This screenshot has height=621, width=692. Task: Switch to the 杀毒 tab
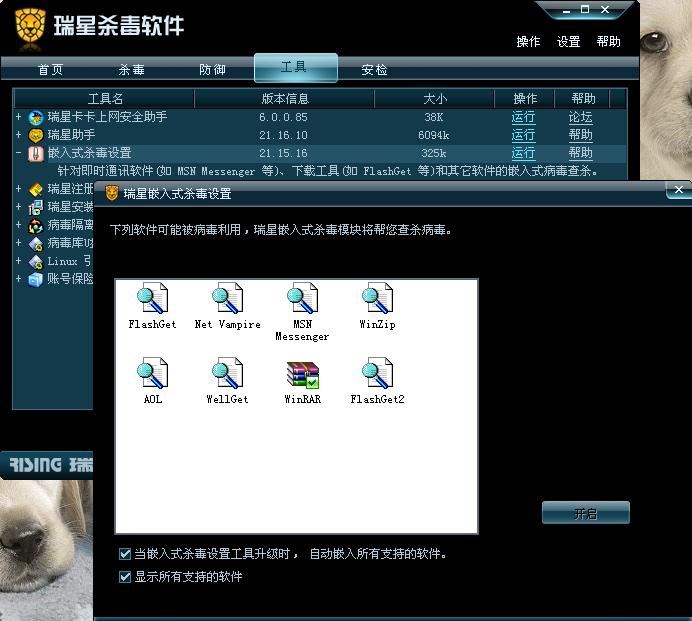click(132, 70)
